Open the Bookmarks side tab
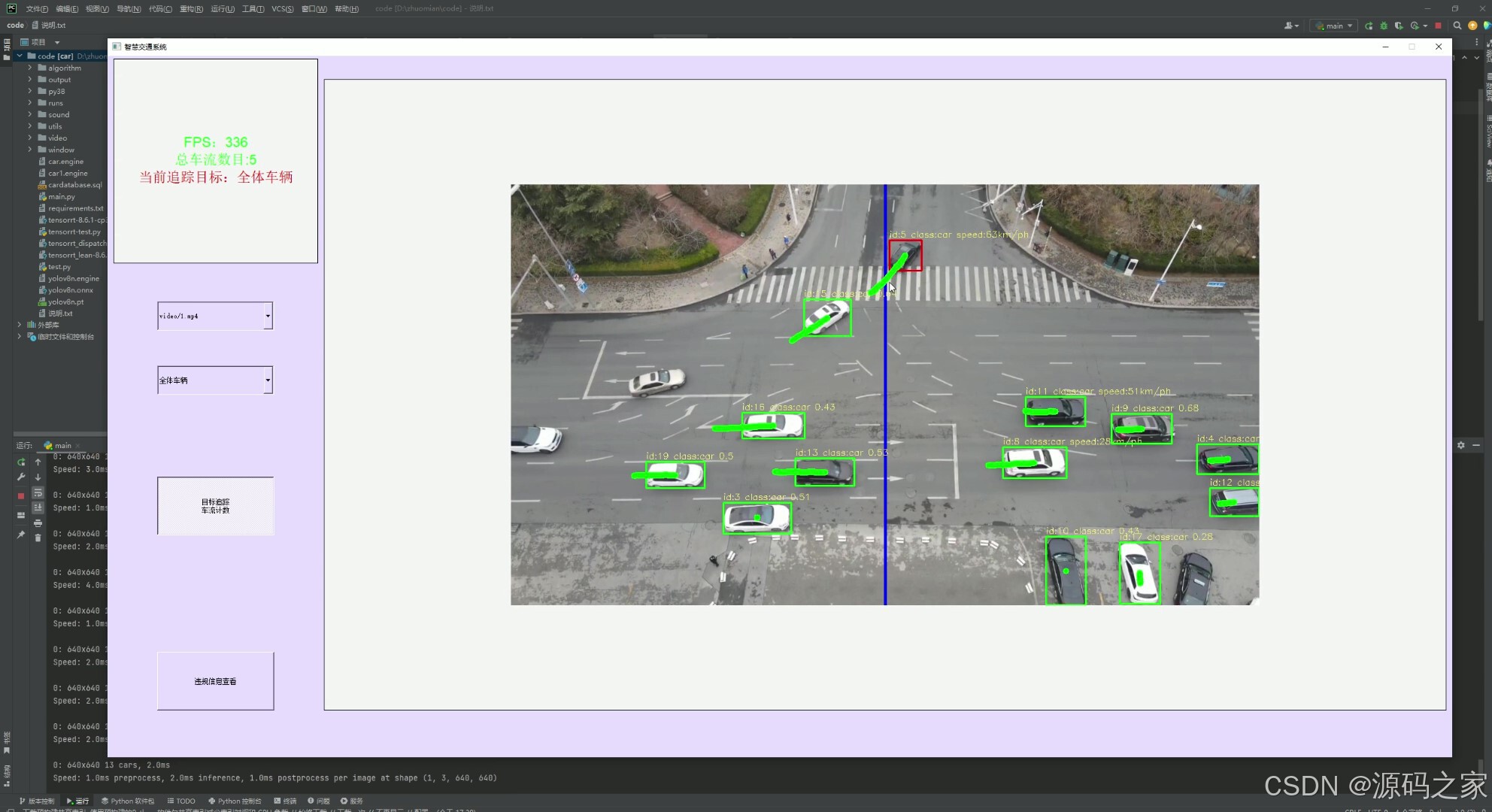Image resolution: width=1492 pixels, height=812 pixels. coord(6,742)
